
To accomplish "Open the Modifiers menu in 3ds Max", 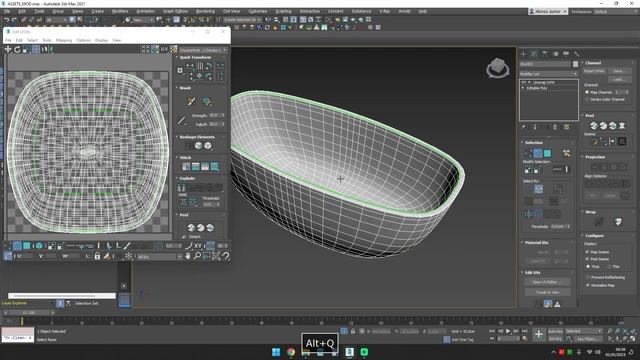I will (120, 11).
